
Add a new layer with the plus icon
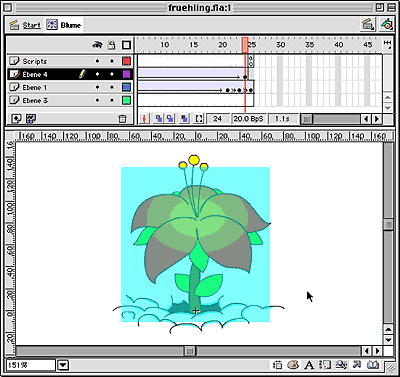16,118
